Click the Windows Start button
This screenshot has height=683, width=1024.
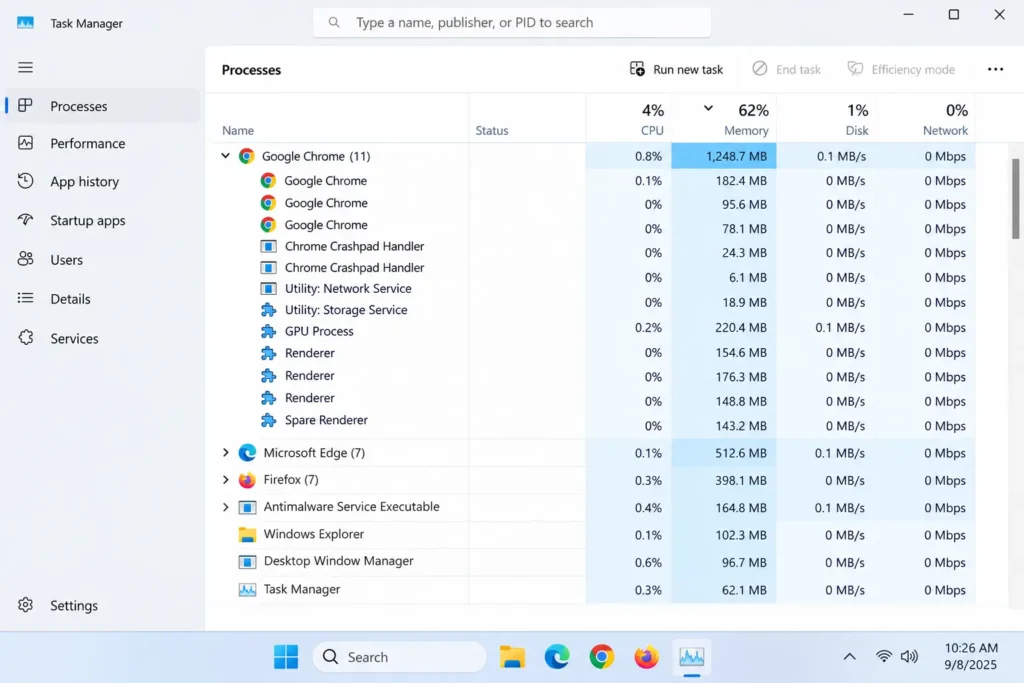pos(286,657)
